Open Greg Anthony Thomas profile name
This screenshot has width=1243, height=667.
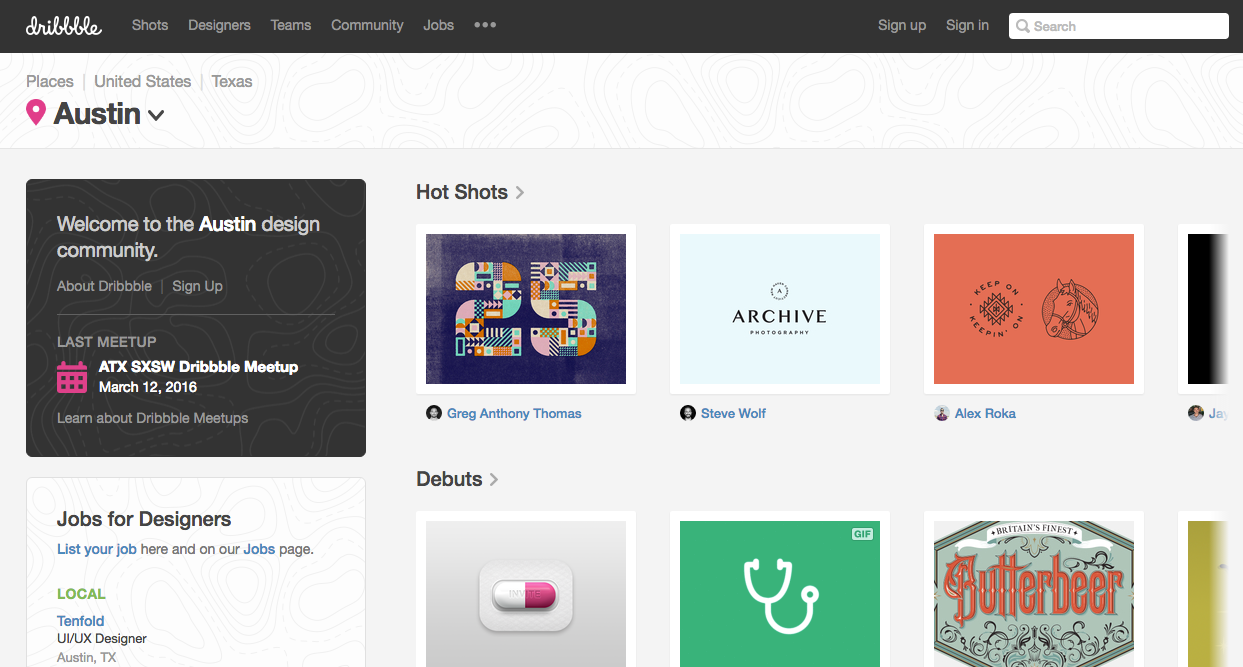[514, 413]
